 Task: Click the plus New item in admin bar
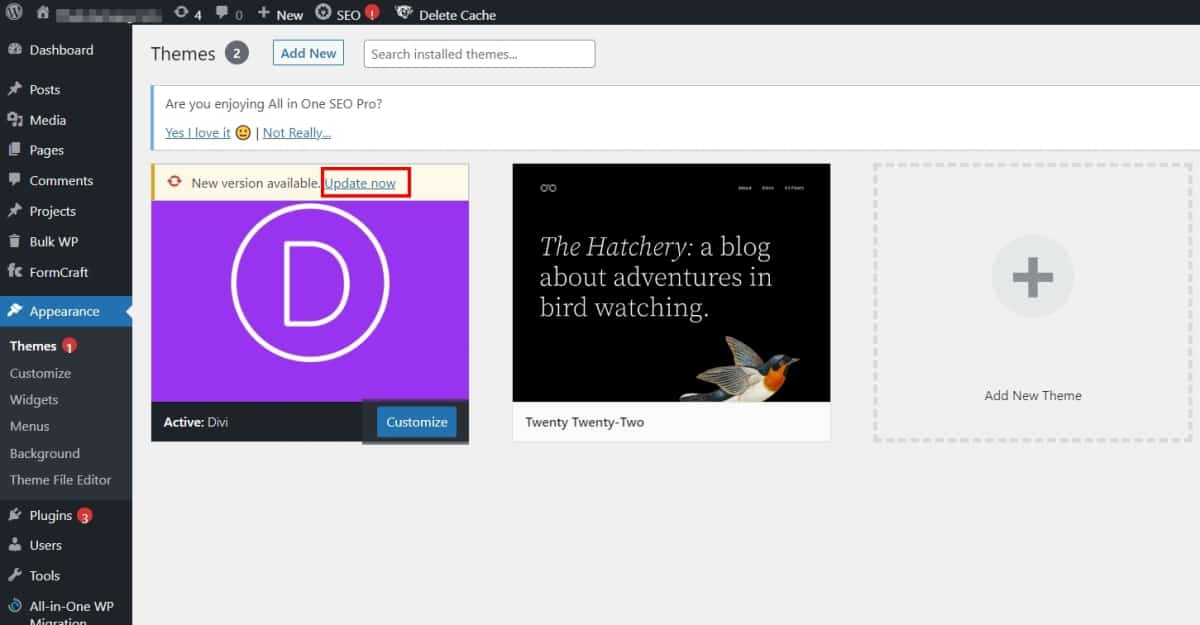click(x=280, y=14)
